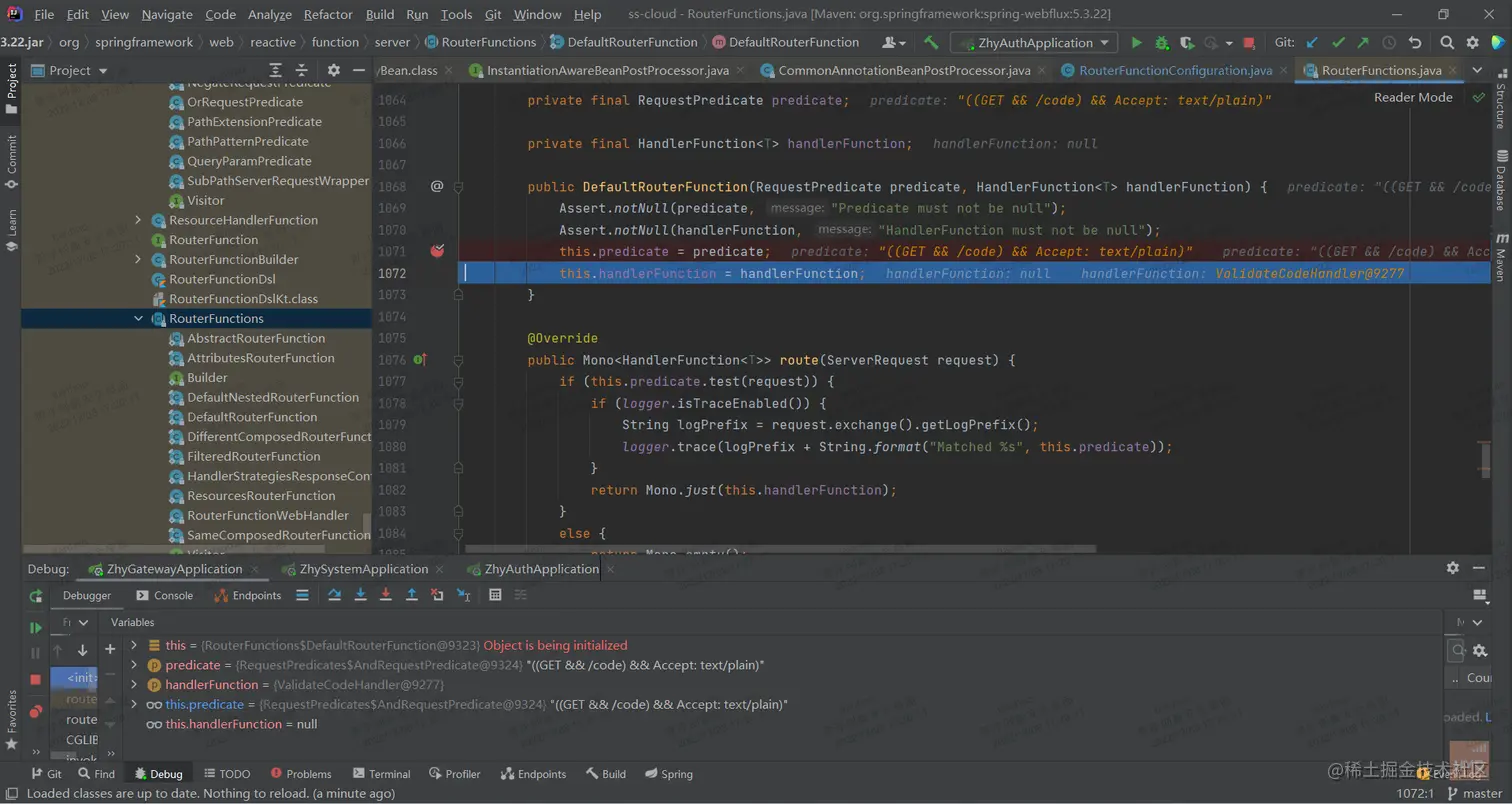Open Evaluate Expression calculator icon
This screenshot has width=1512, height=804.
pyautogui.click(x=495, y=595)
